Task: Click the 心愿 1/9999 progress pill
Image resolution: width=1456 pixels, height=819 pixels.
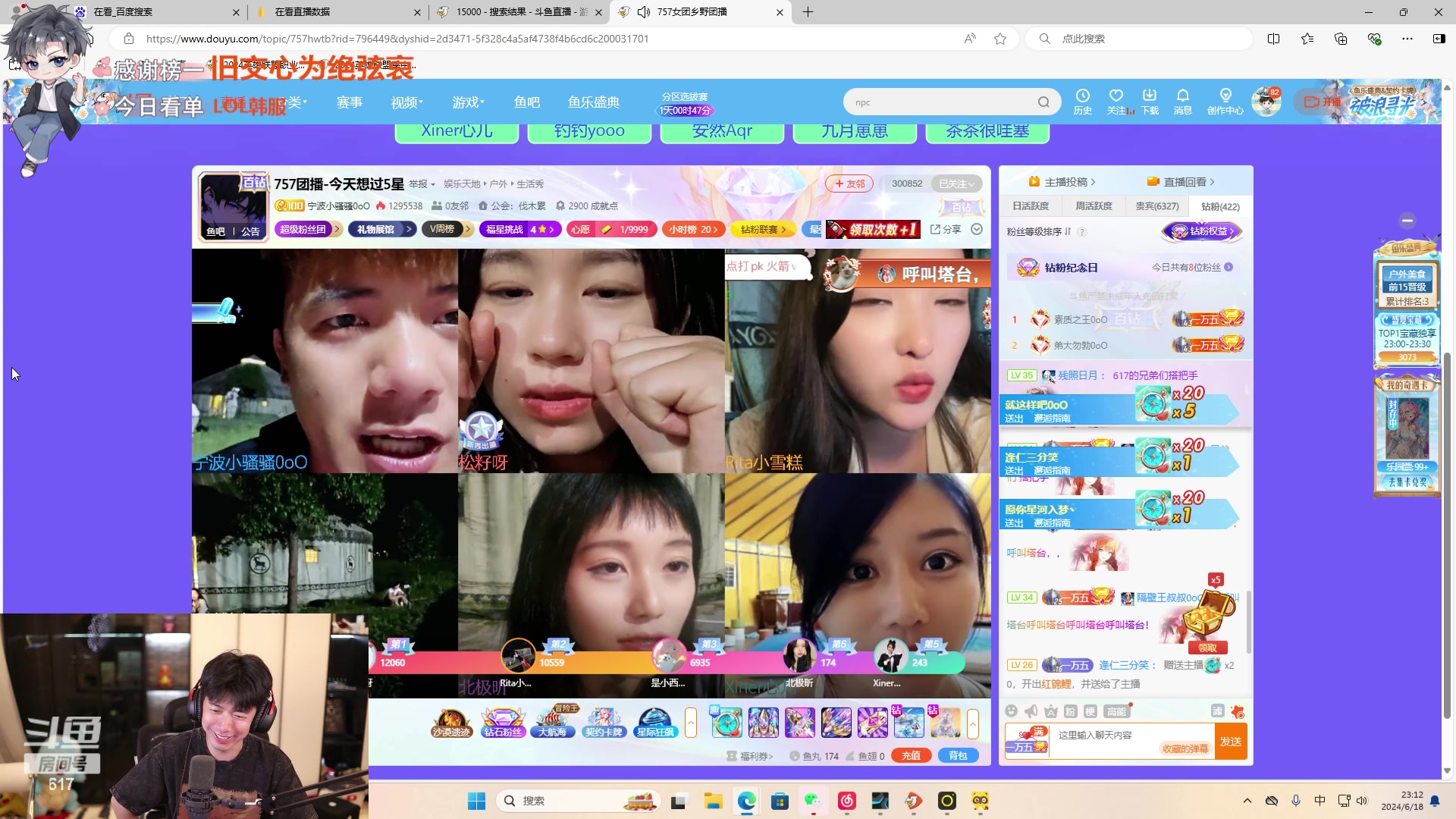Action: coord(611,229)
